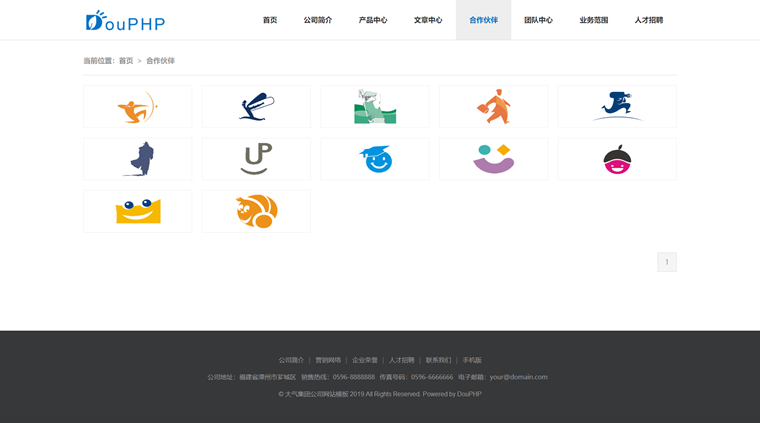
Task: Open the purple smile with diamond logo
Action: (x=493, y=159)
